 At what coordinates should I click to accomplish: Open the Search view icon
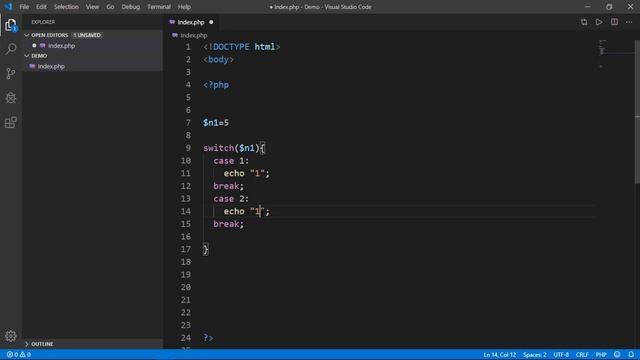11,49
